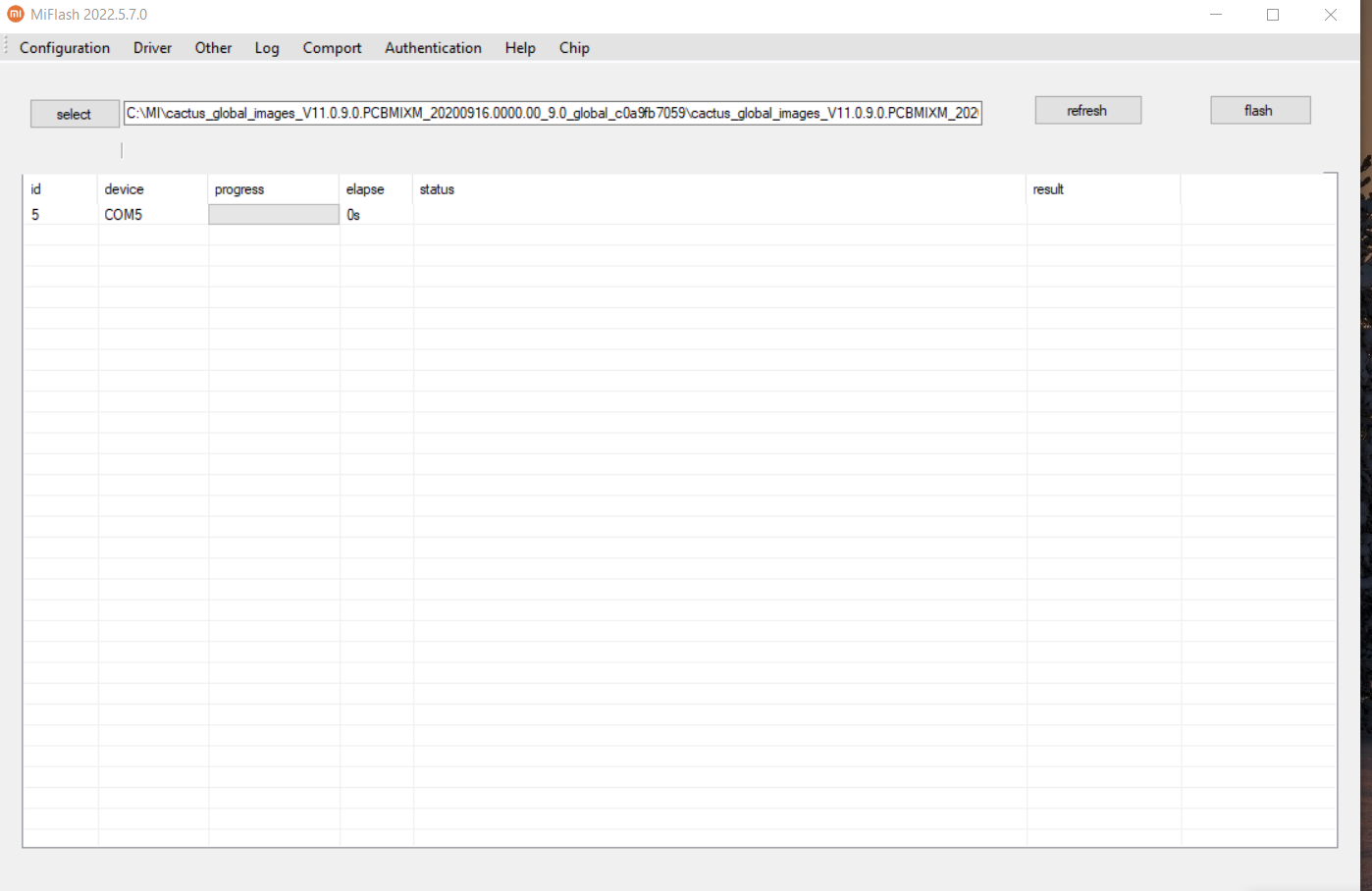1372x891 pixels.
Task: Open the Log menu
Action: (267, 48)
